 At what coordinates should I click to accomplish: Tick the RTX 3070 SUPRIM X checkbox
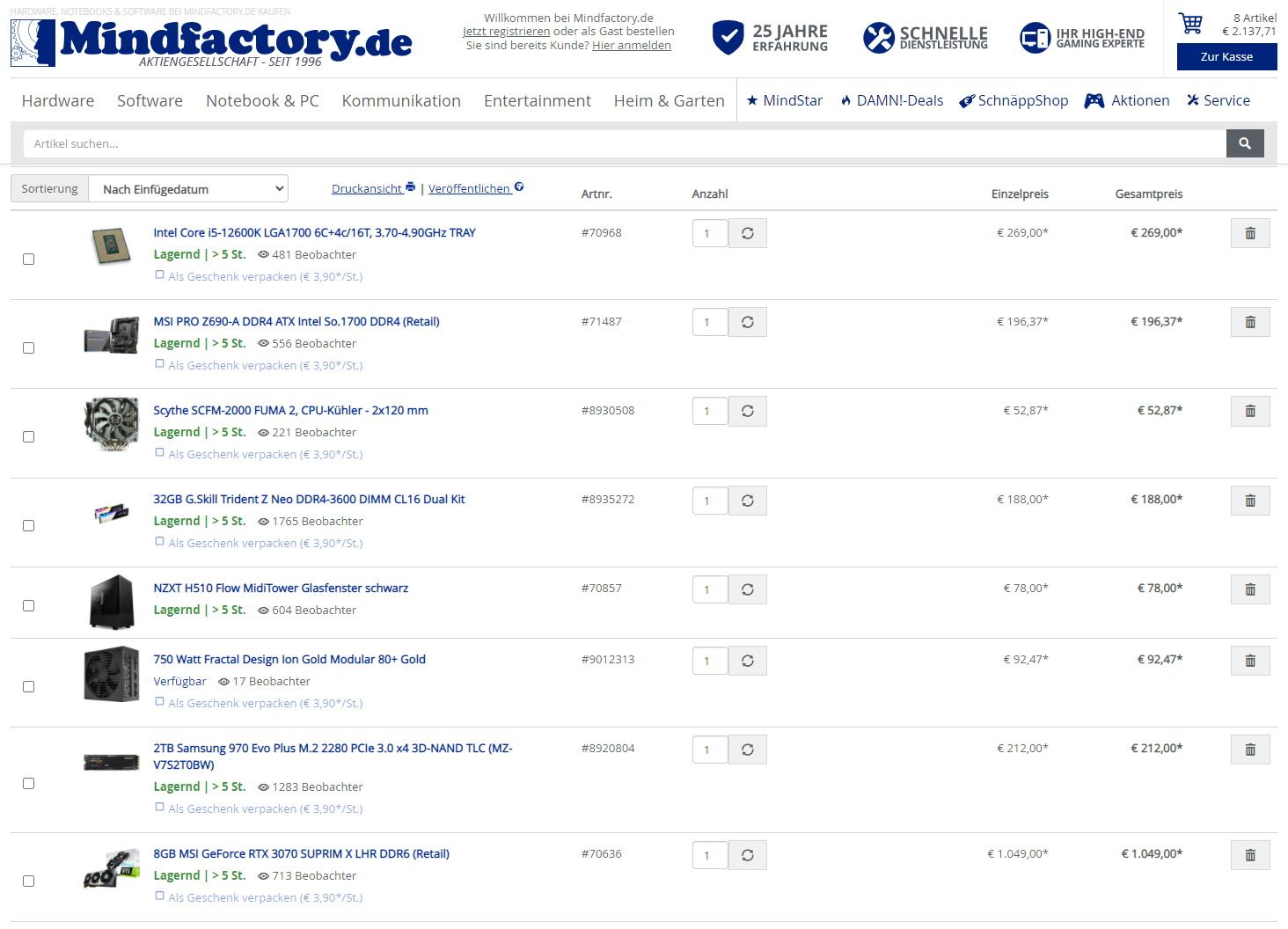coord(28,881)
